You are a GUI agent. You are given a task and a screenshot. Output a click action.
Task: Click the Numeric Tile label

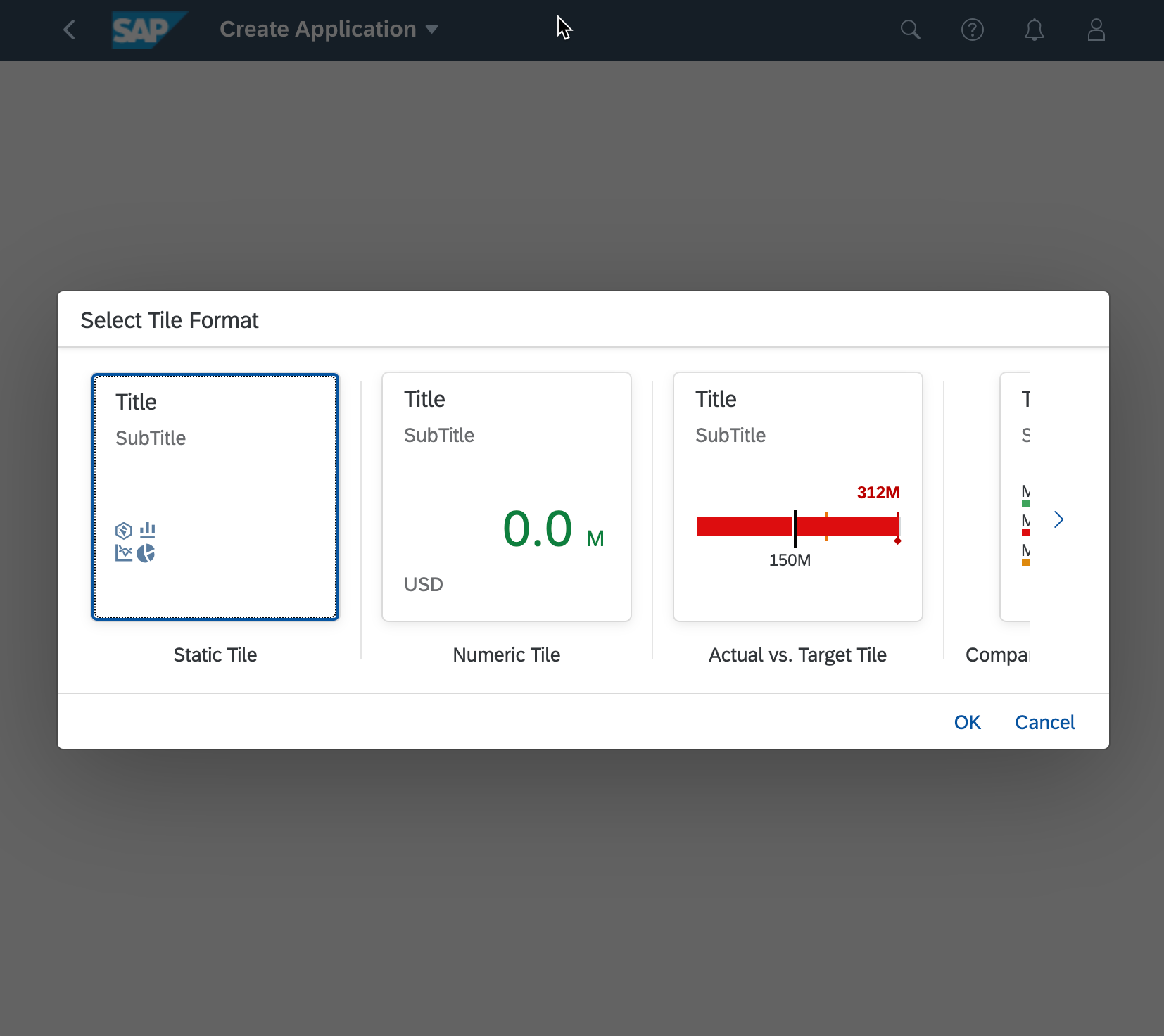[506, 655]
